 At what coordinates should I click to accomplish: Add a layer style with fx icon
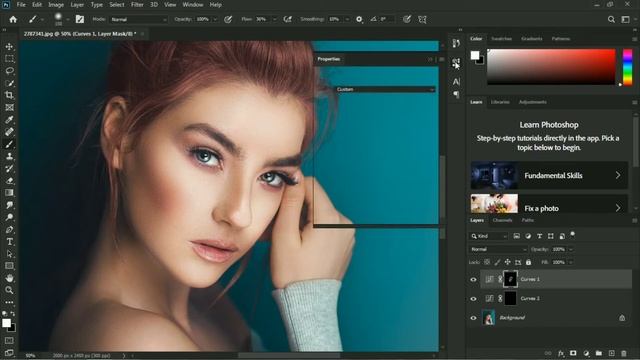pyautogui.click(x=561, y=353)
